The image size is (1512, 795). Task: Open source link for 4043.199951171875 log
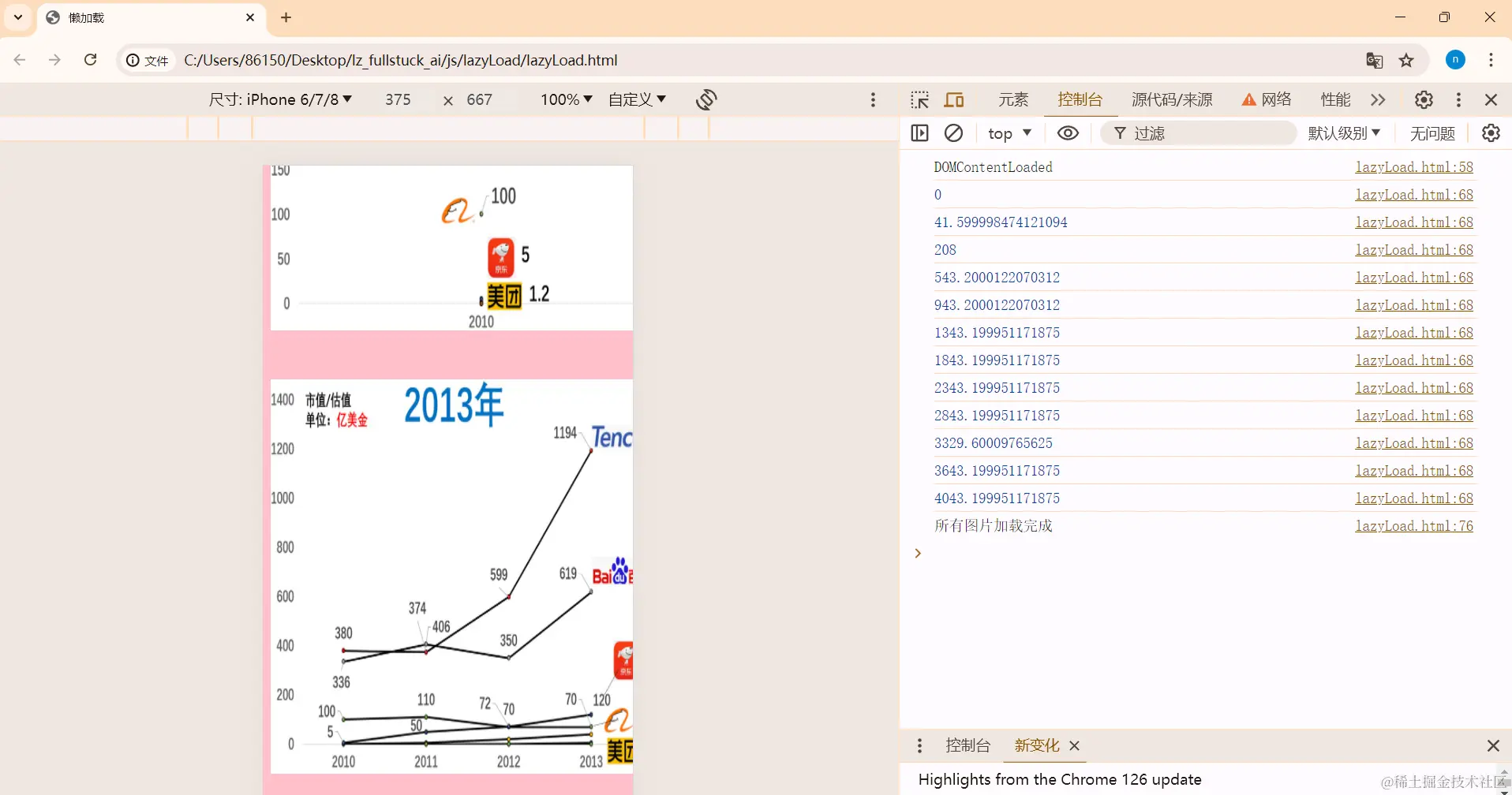click(x=1414, y=498)
